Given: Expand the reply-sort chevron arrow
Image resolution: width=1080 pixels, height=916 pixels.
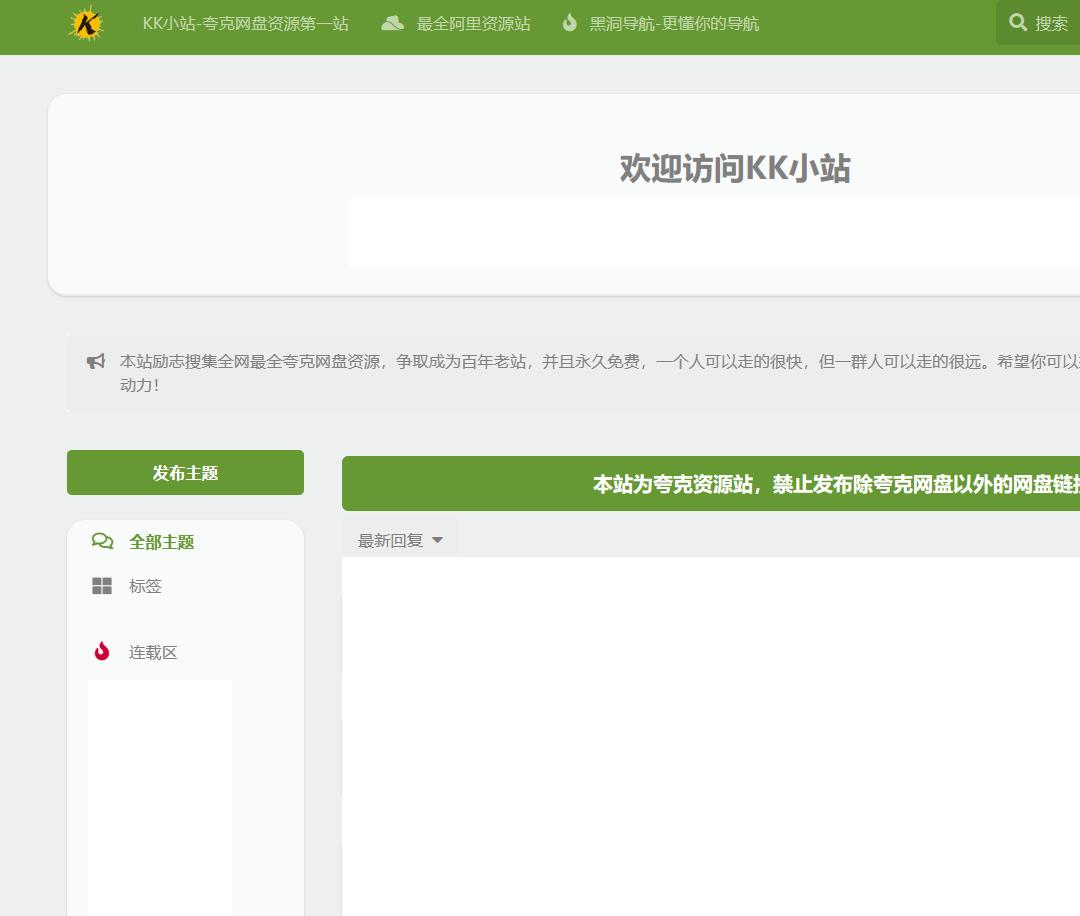Looking at the screenshot, I should click(437, 540).
